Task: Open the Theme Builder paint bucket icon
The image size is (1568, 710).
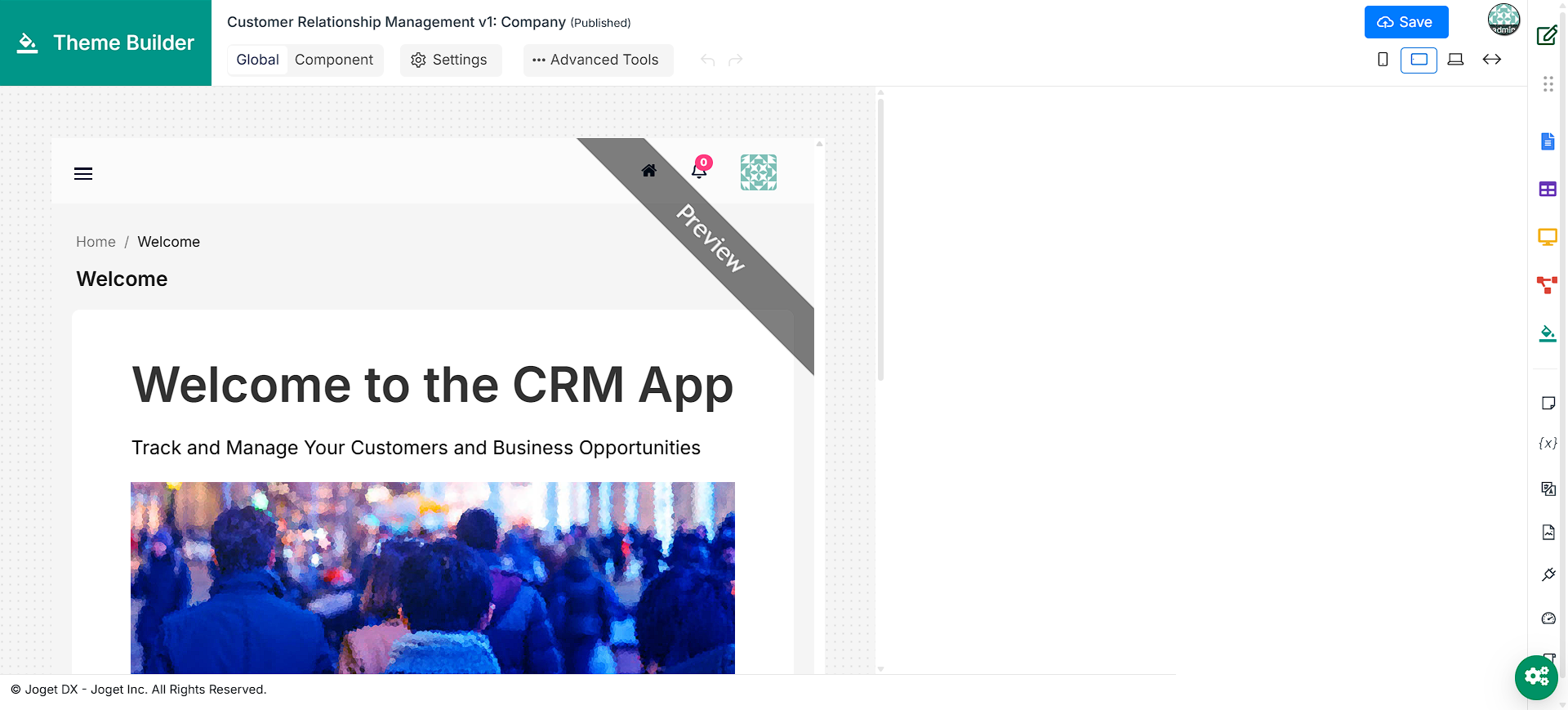Action: click(1548, 333)
